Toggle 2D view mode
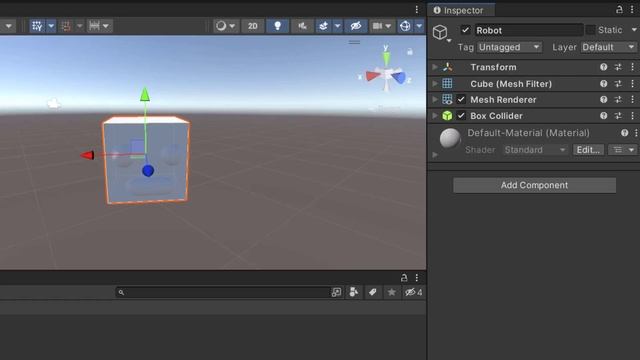This screenshot has width=640, height=360. (x=253, y=26)
